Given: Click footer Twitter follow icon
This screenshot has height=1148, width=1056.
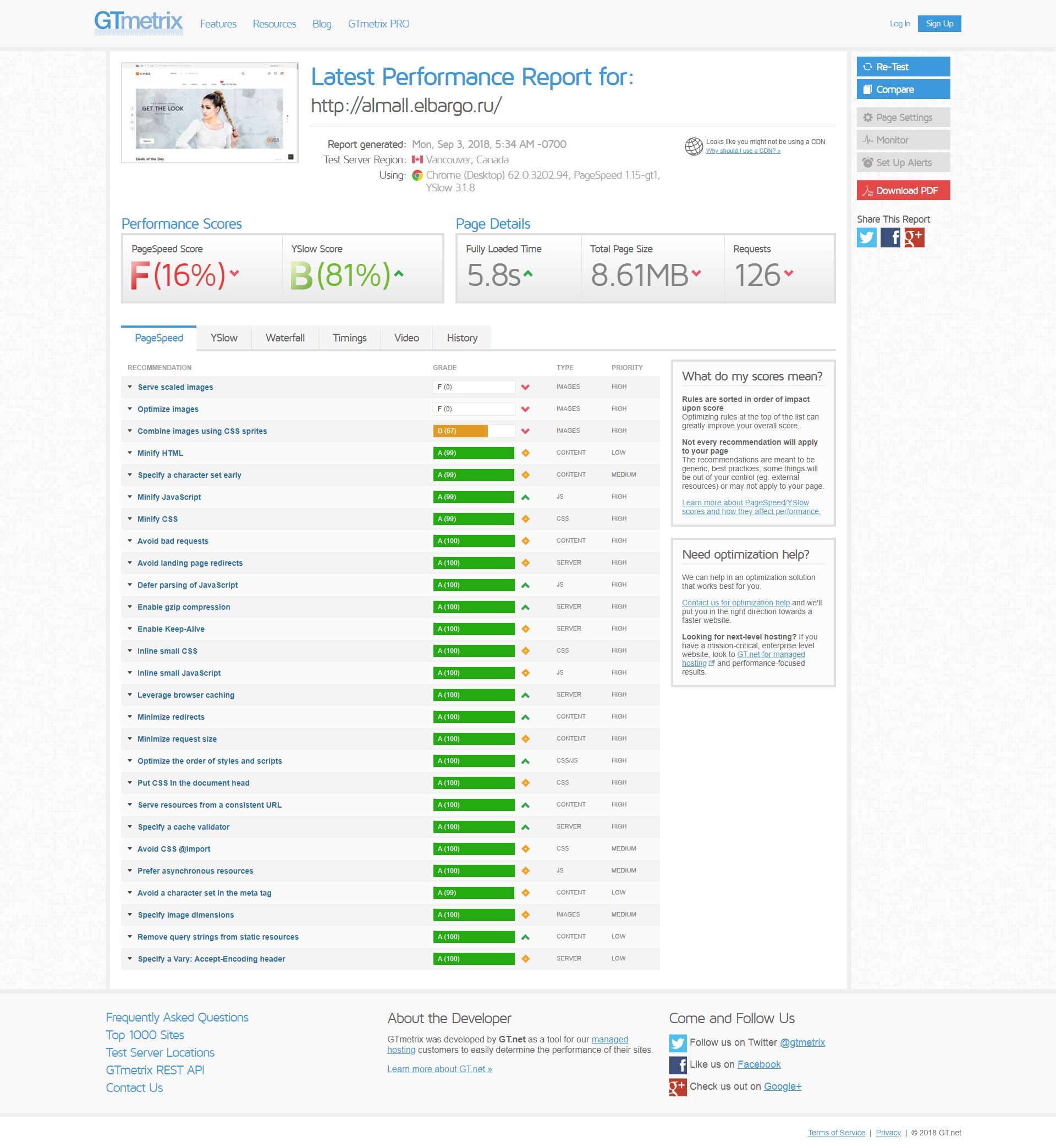Looking at the screenshot, I should click(677, 1043).
